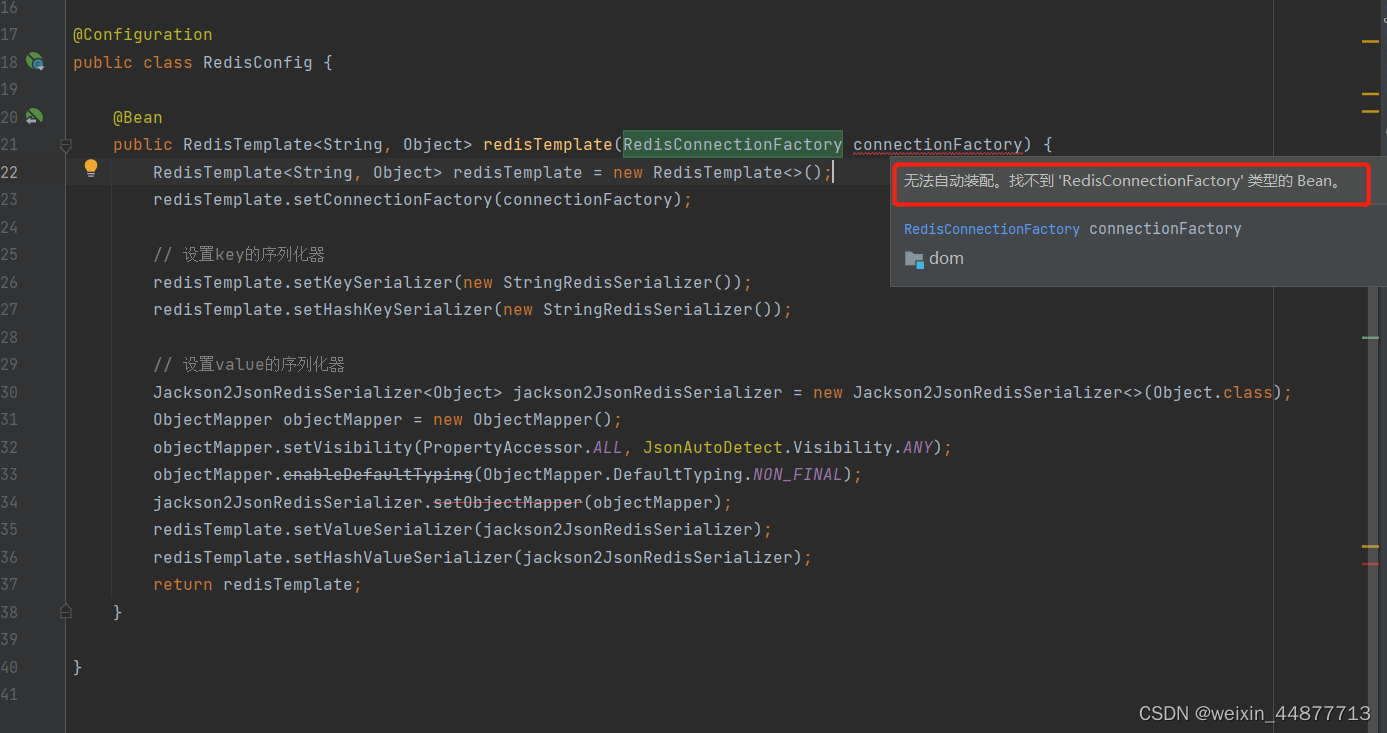Click the red-boxed autowire error message

1131,184
